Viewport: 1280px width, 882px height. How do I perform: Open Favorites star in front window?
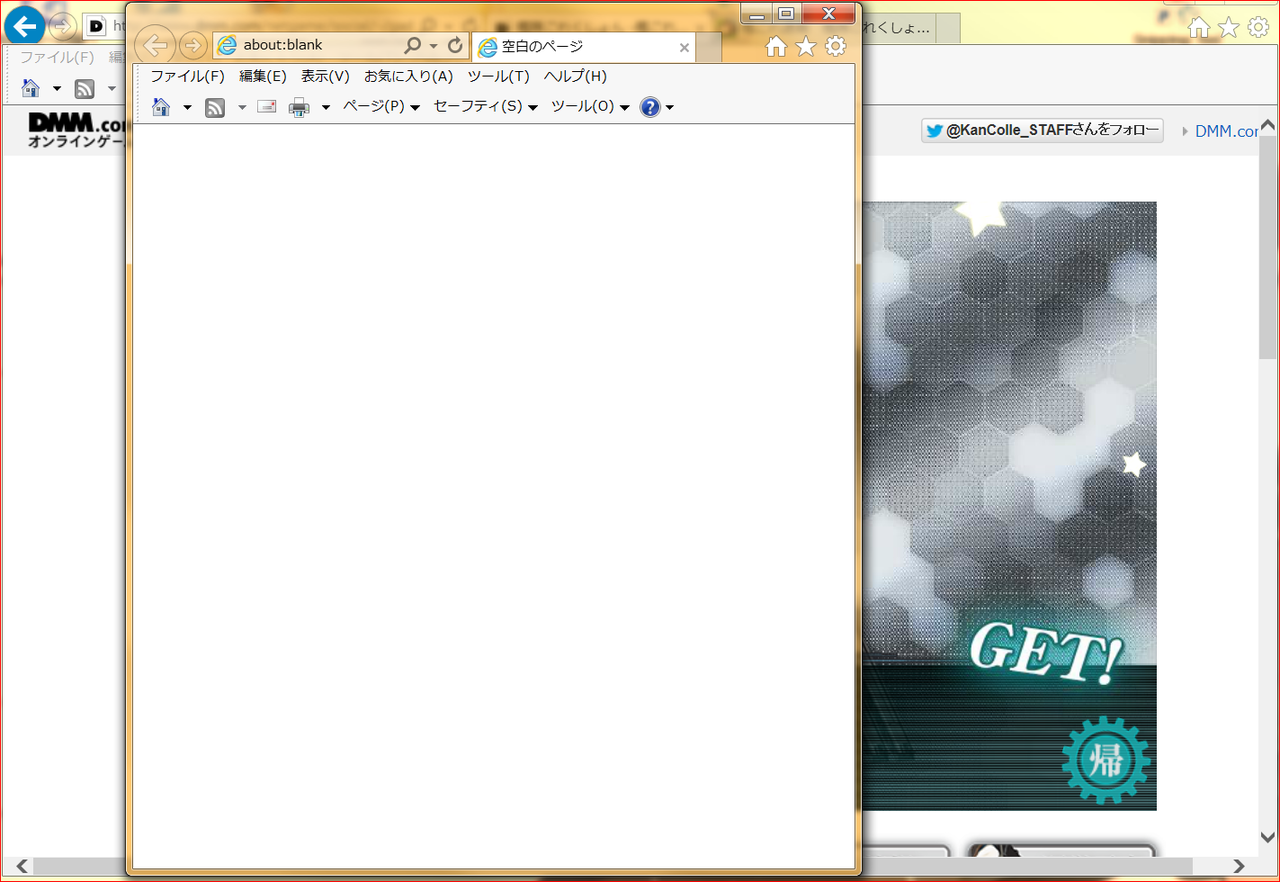pyautogui.click(x=805, y=46)
